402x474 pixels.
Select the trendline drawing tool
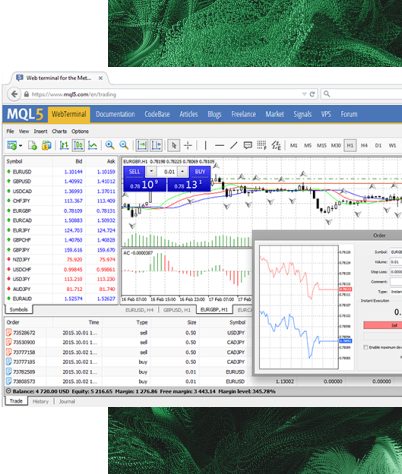[x=234, y=145]
